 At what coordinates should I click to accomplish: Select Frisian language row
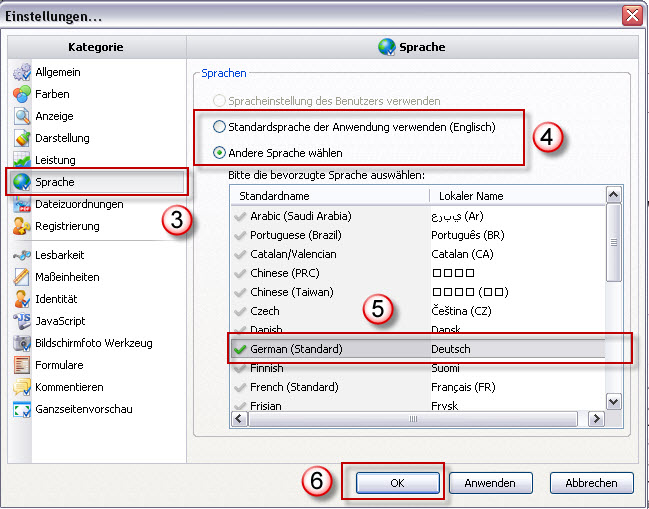click(418, 406)
